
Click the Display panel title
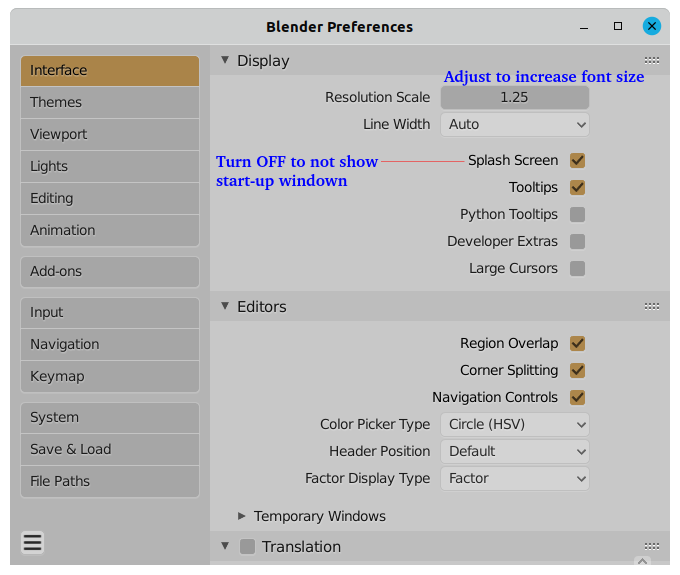[263, 61]
